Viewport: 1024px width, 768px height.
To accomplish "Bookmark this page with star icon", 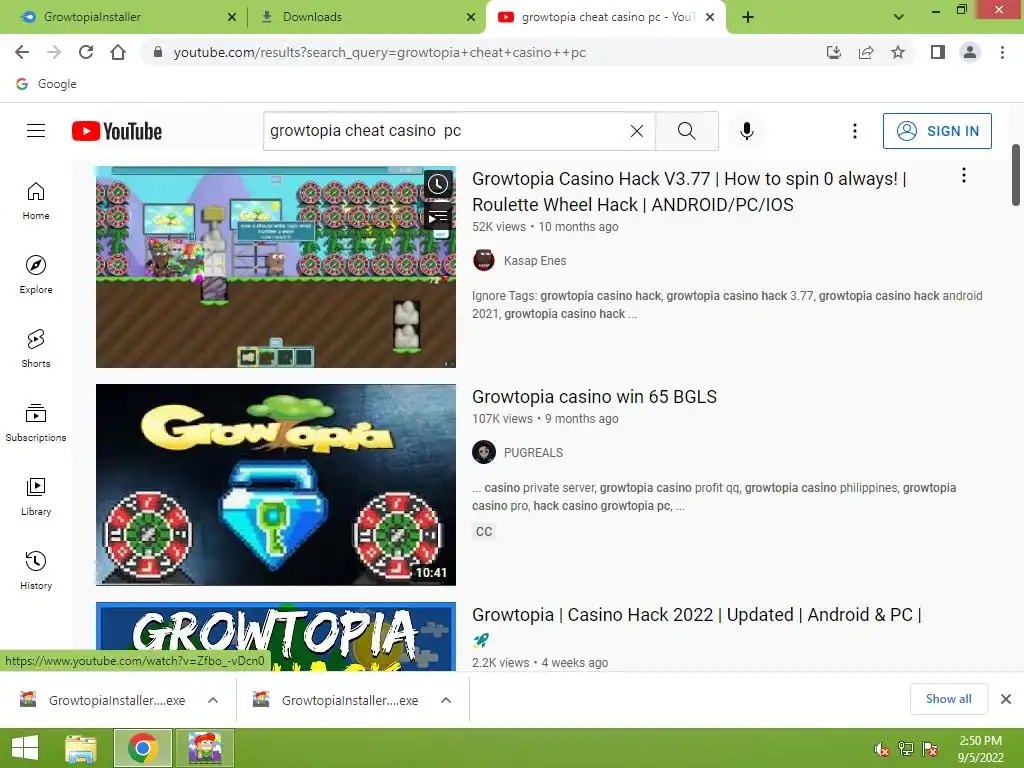I will click(x=898, y=52).
